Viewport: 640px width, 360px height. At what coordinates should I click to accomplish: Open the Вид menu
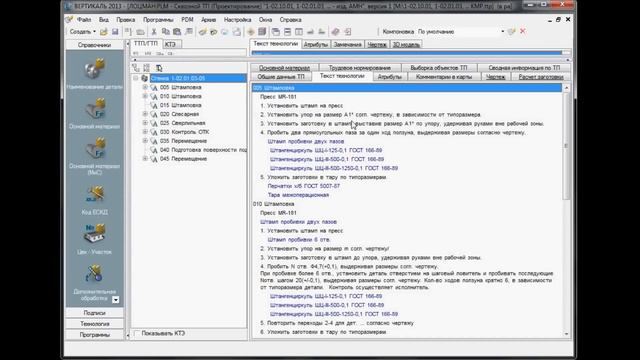(x=104, y=20)
